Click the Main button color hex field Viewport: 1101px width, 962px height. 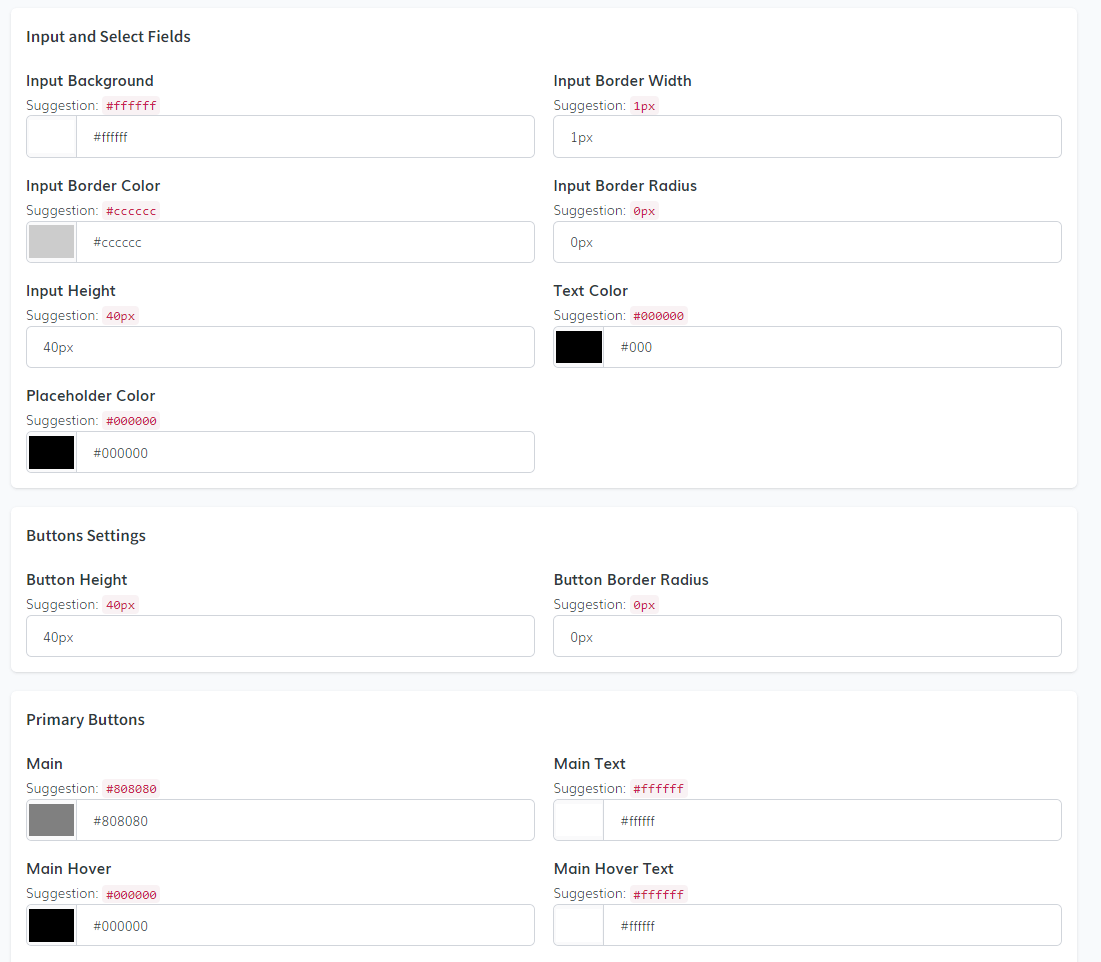tap(305, 820)
